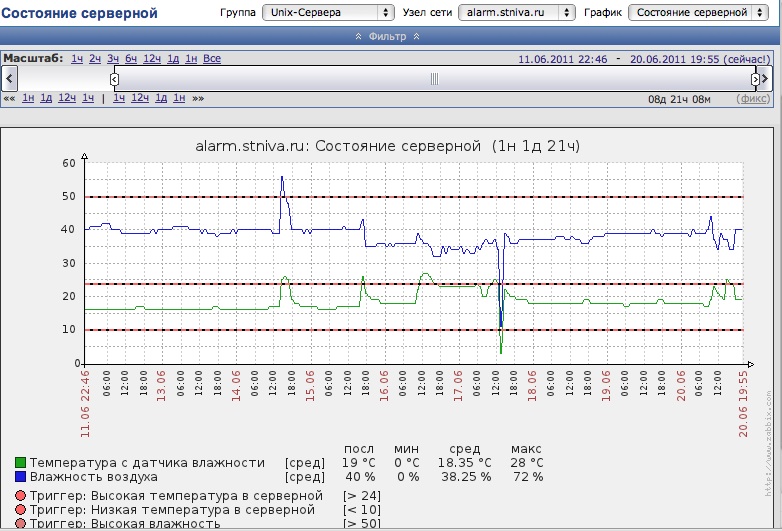The image size is (782, 531).
Task: Click the start date 11.06.2011 22:46
Action: (x=563, y=59)
